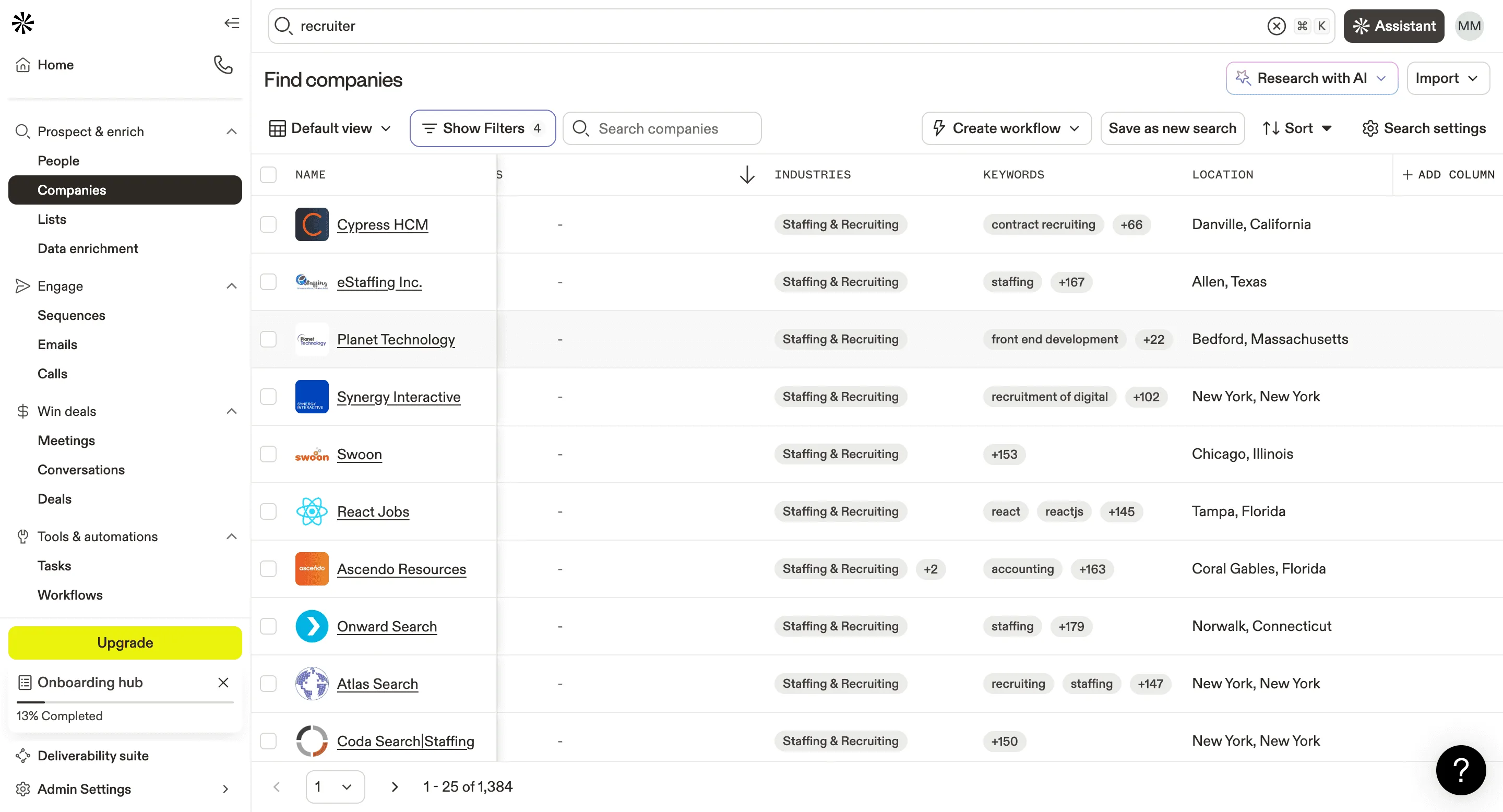Screen dimensions: 1503x812
Task: Clear the recruiter search with the X icon
Action: coord(1277,26)
